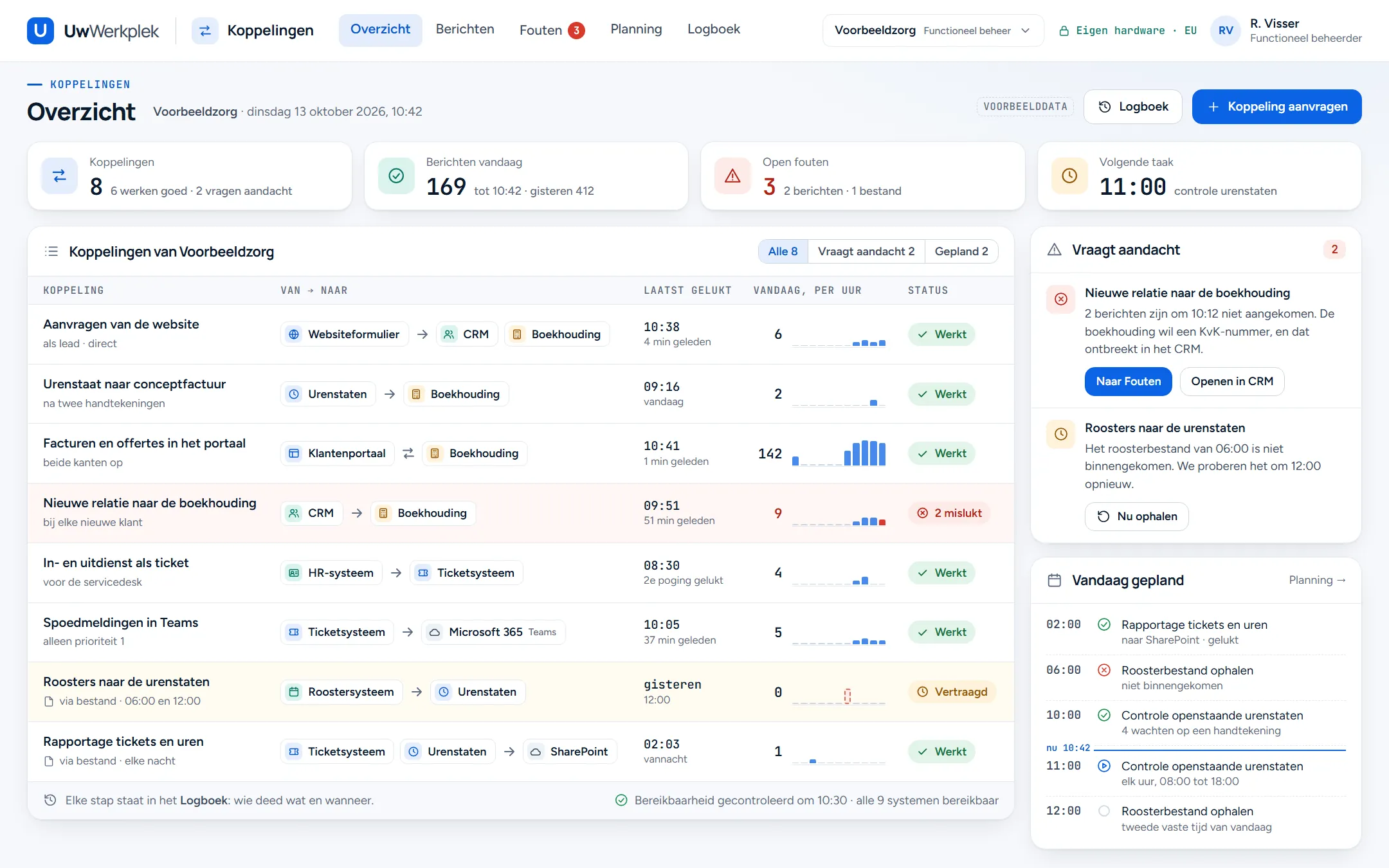Click the RV user avatar
This screenshot has width=1389, height=868.
click(1226, 30)
